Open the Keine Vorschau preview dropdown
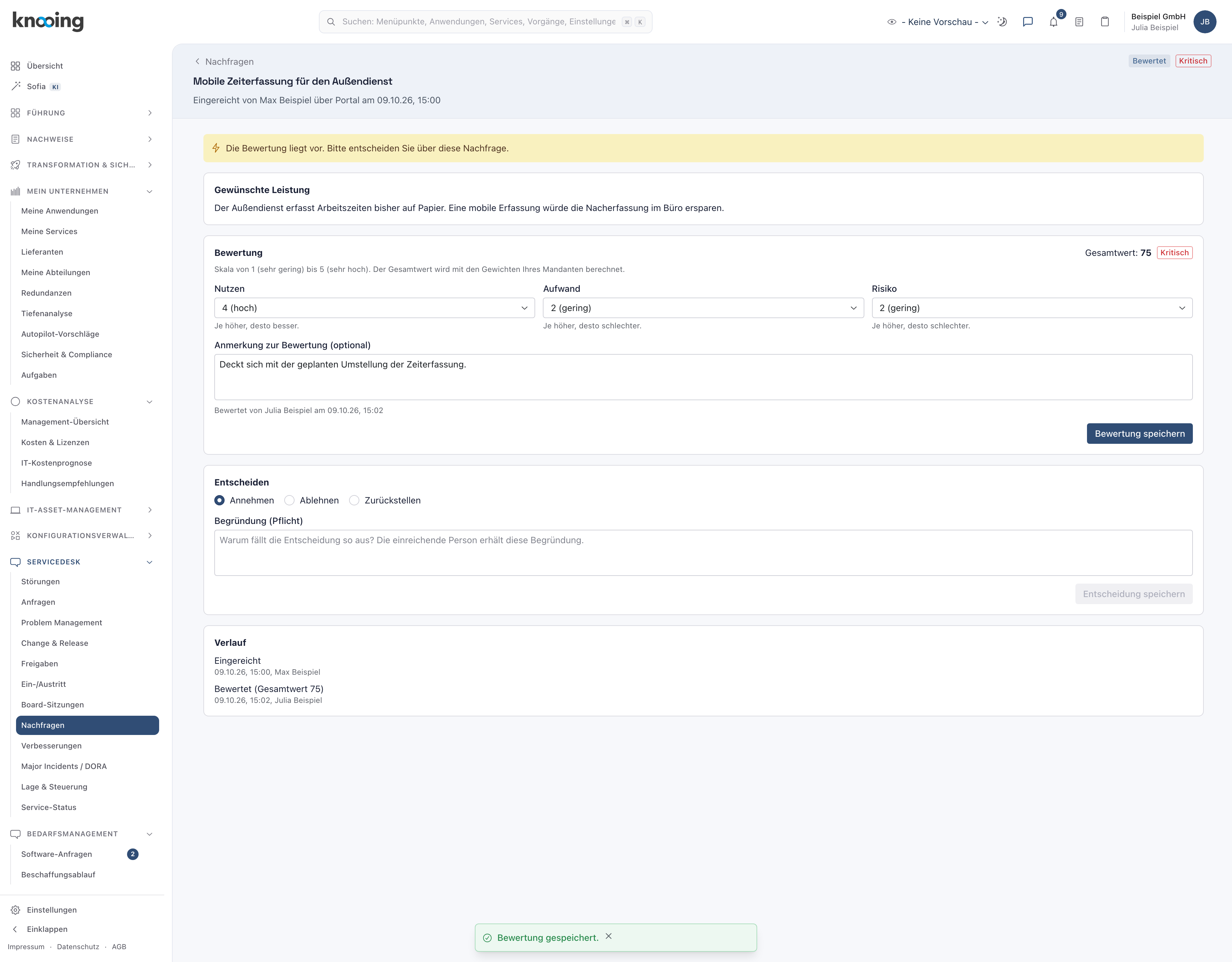Image resolution: width=1232 pixels, height=962 pixels. click(938, 22)
